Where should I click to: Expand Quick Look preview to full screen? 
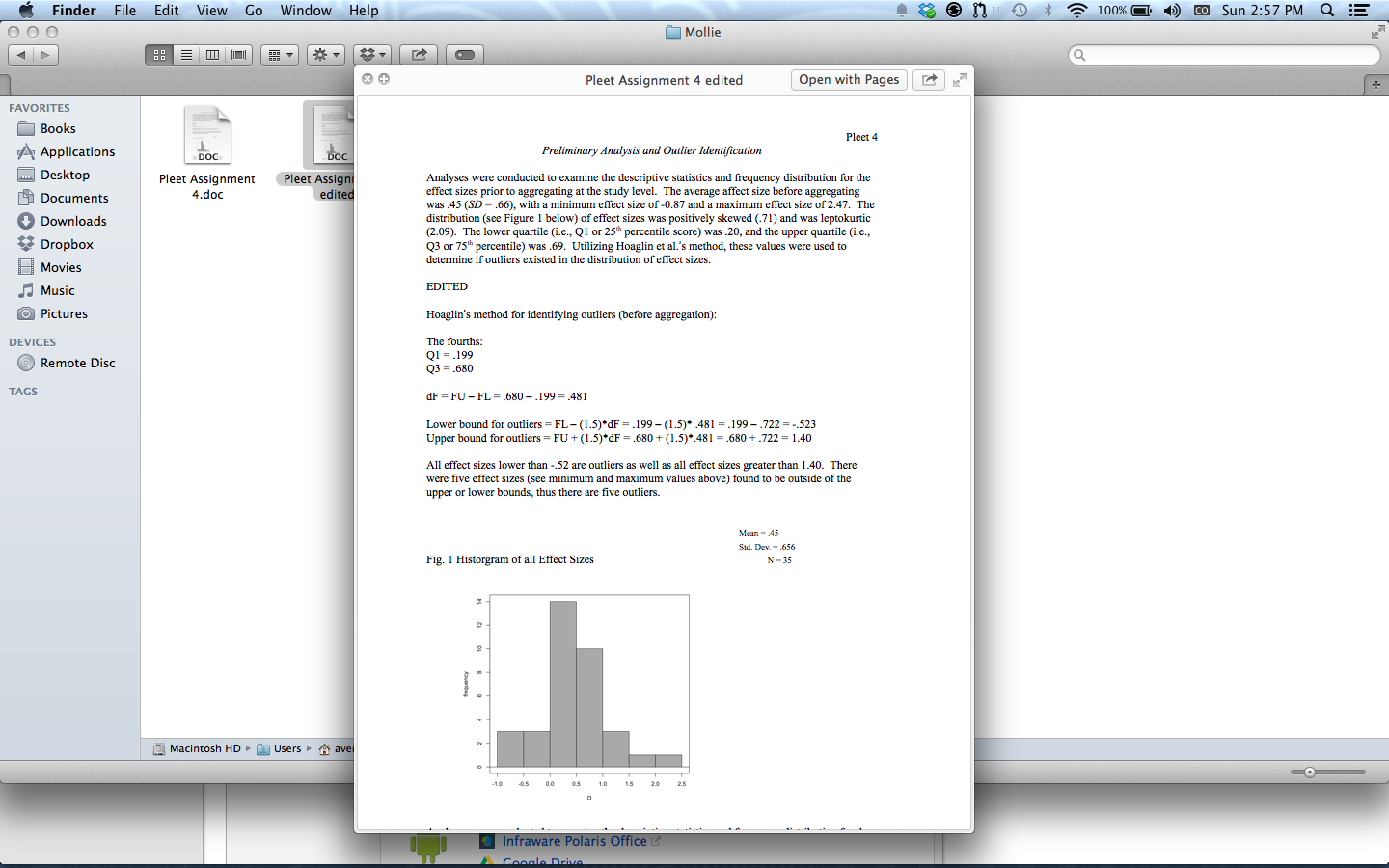pyautogui.click(x=959, y=80)
